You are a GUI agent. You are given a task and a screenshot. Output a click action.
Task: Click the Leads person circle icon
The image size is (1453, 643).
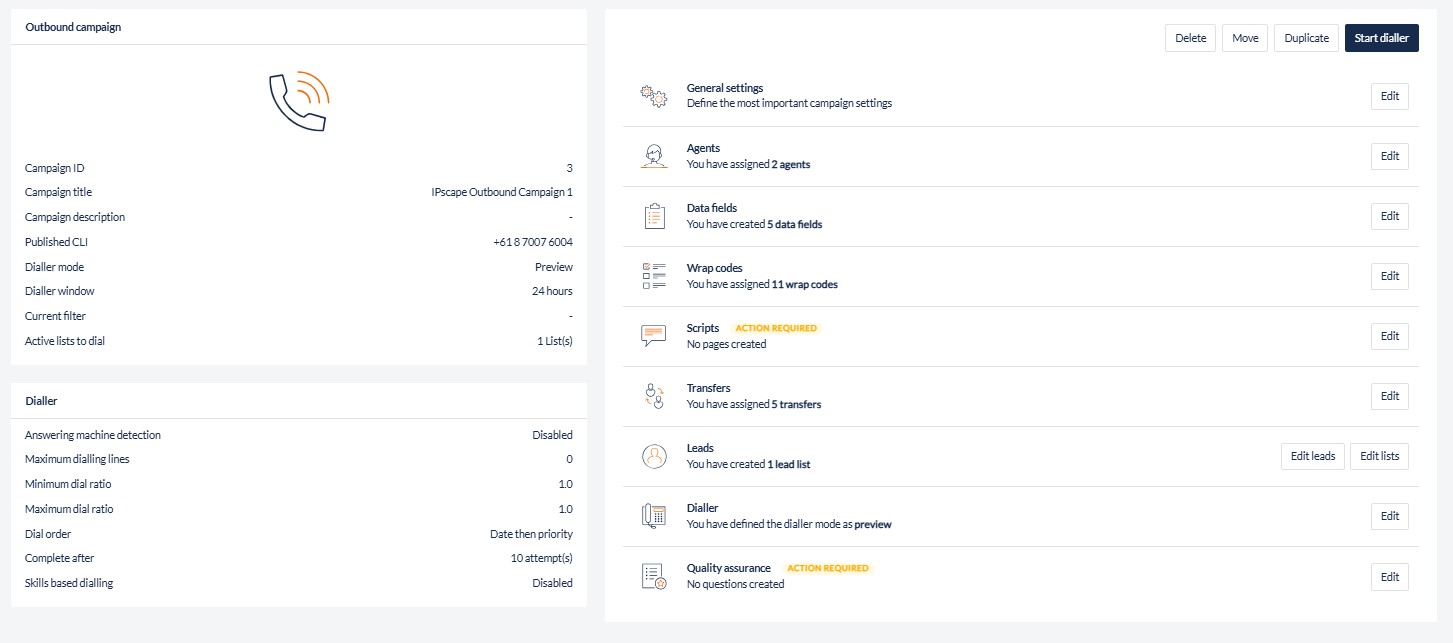point(653,456)
